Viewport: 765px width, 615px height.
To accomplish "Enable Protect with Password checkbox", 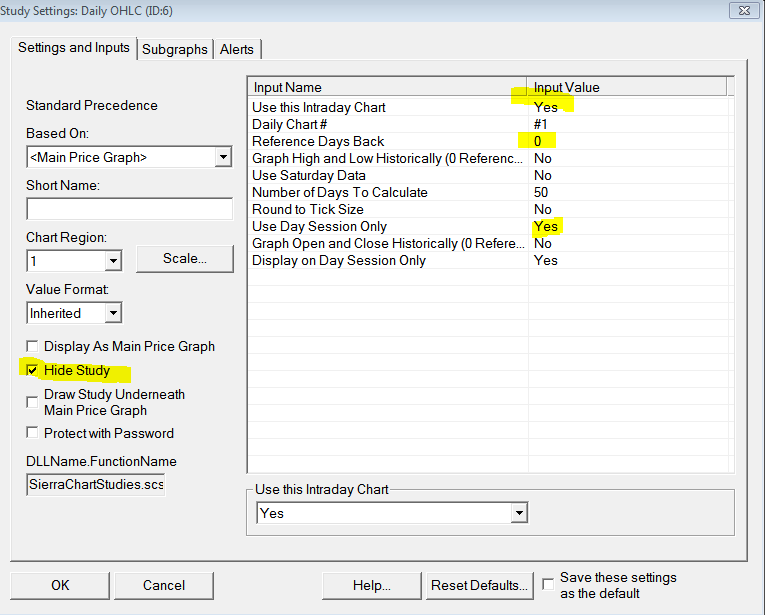I will coord(32,433).
